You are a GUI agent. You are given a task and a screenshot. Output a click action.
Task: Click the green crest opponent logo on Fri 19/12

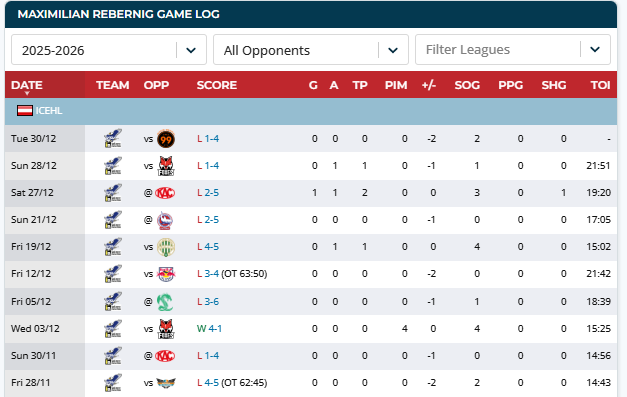pyautogui.click(x=166, y=247)
